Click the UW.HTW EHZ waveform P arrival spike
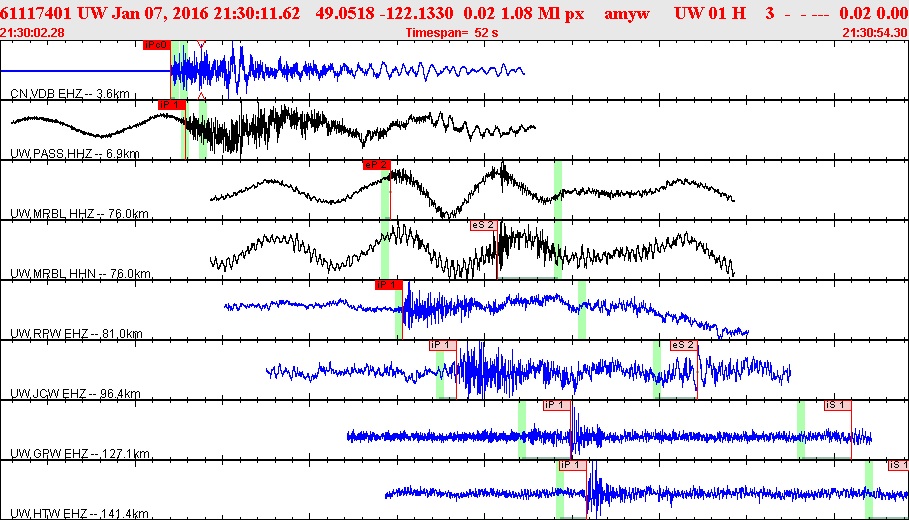This screenshot has height=520, width=909. (x=595, y=490)
